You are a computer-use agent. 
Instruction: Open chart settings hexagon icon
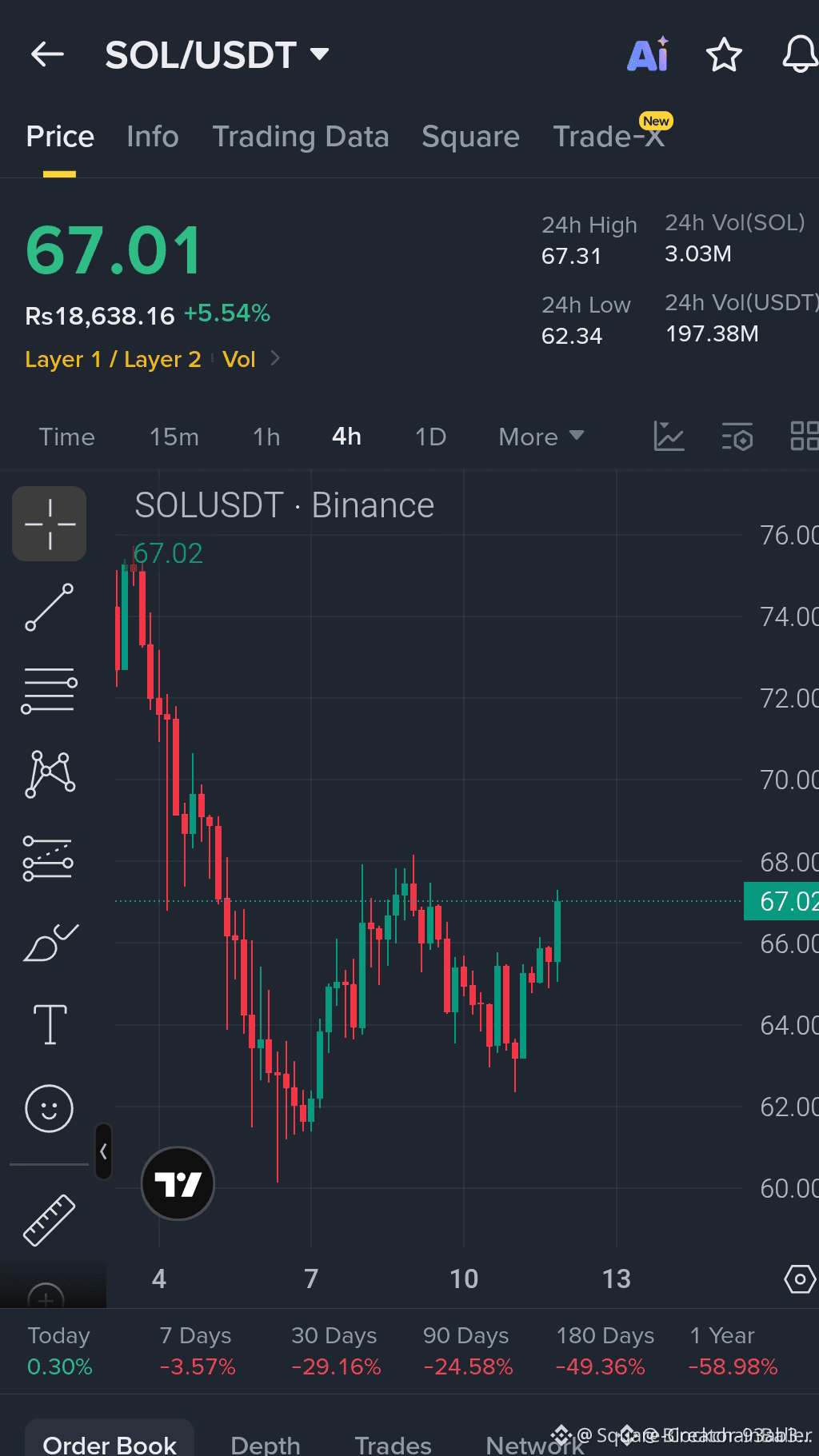(800, 1279)
